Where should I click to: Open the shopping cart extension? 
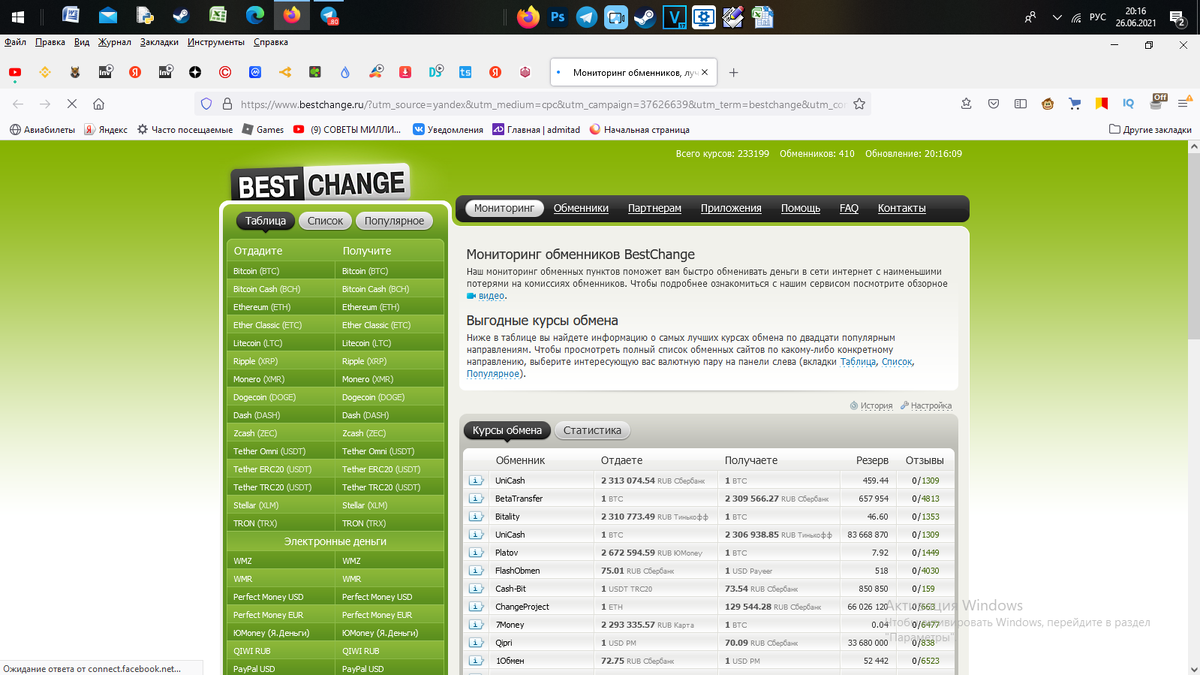[x=1075, y=103]
